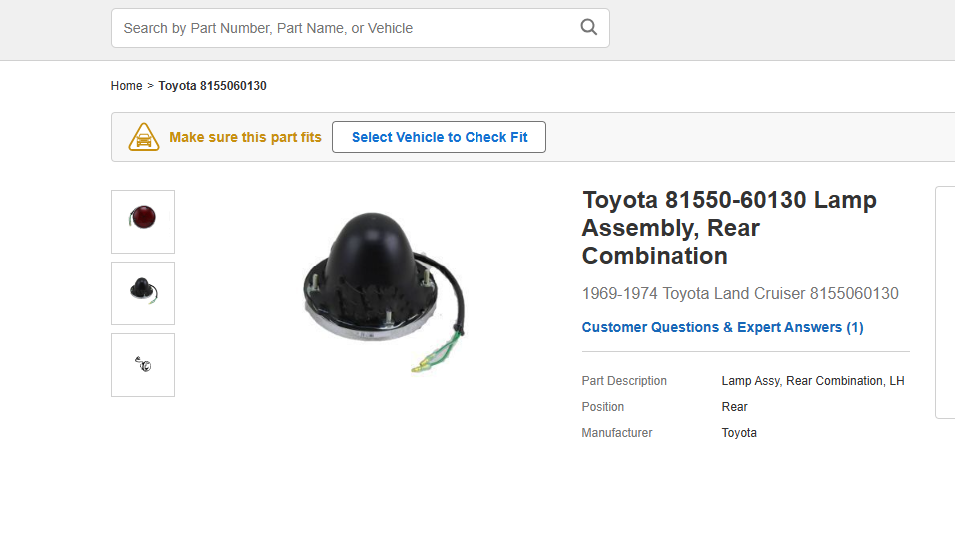Click the main lamp assembly product image

(x=383, y=292)
